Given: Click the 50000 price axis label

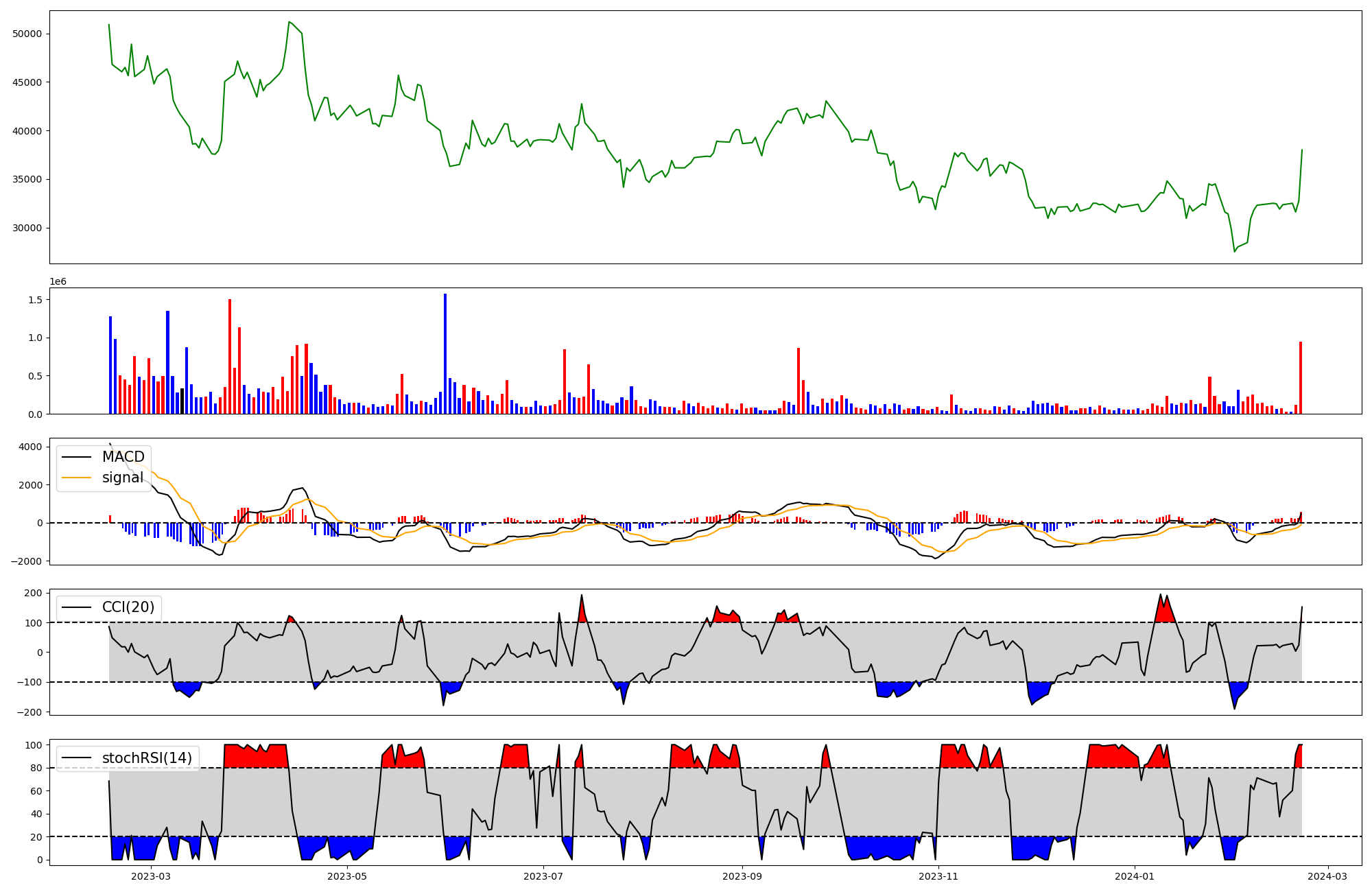Looking at the screenshot, I should point(27,34).
